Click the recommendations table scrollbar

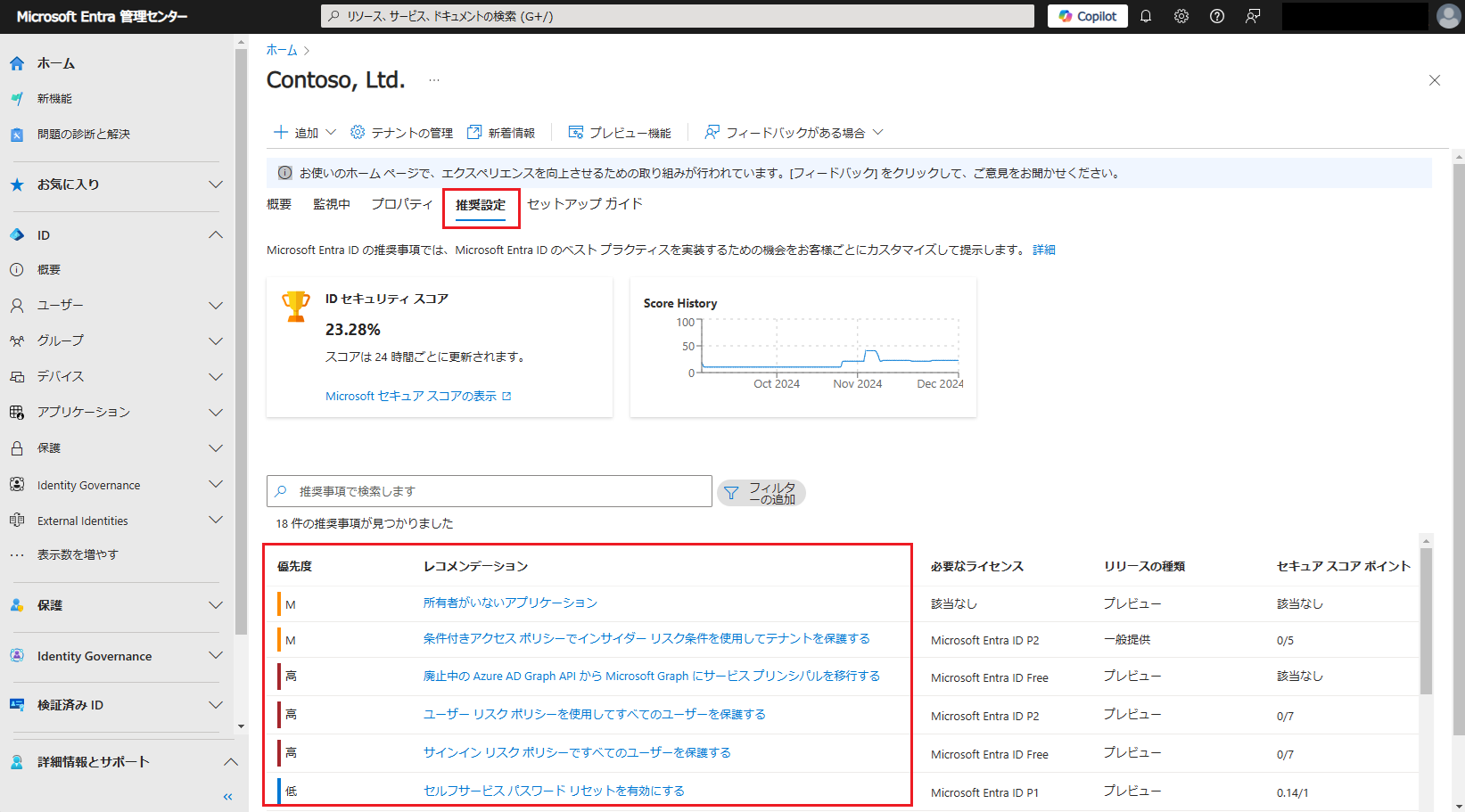click(x=1426, y=621)
